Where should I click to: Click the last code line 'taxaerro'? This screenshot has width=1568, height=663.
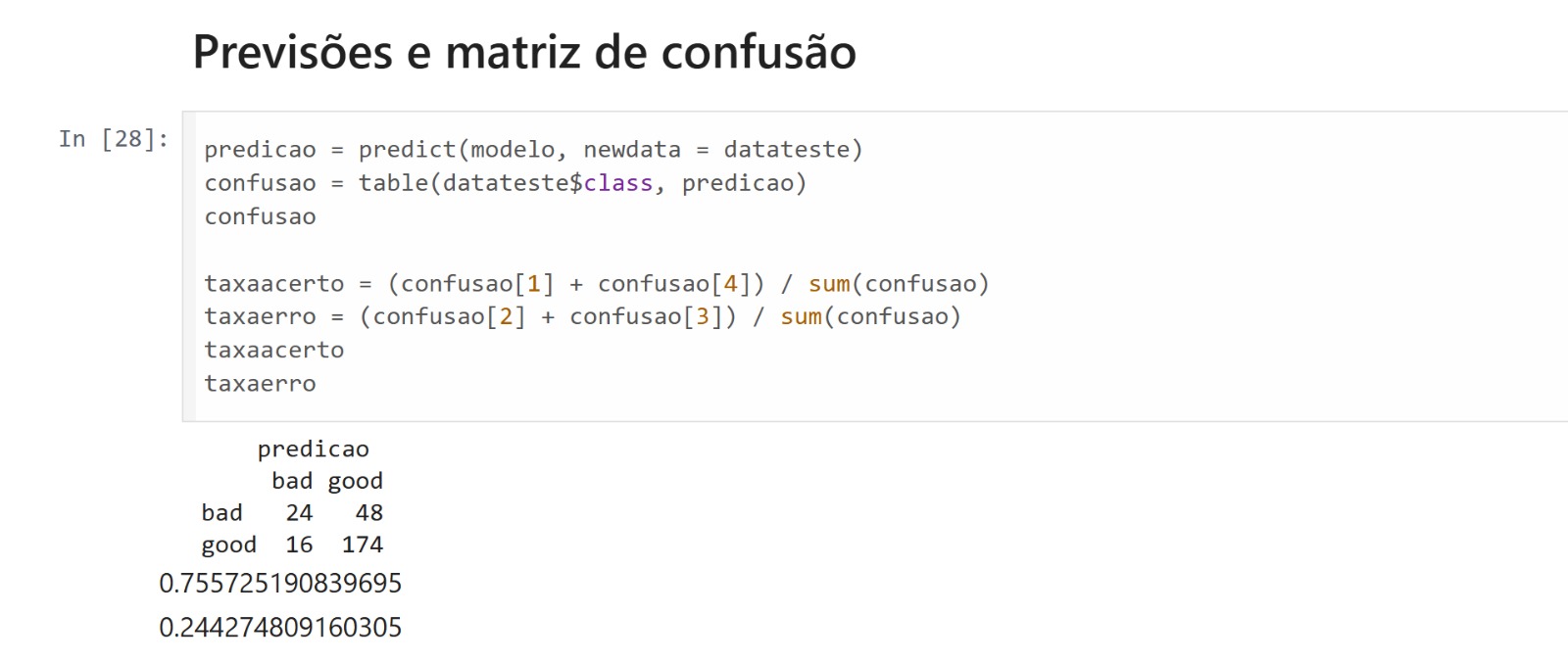[260, 383]
